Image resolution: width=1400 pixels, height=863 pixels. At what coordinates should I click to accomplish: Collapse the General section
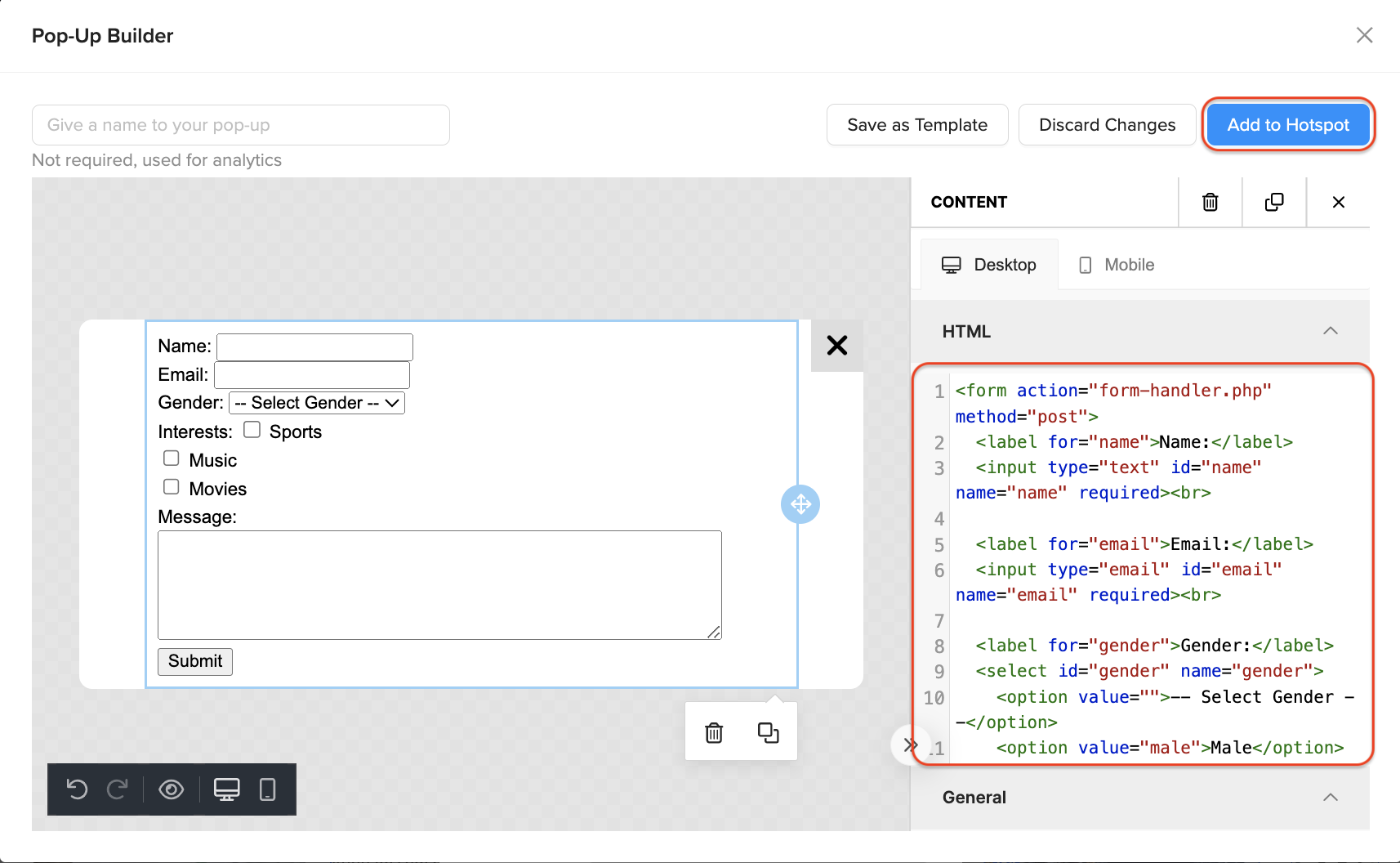[x=1330, y=797]
